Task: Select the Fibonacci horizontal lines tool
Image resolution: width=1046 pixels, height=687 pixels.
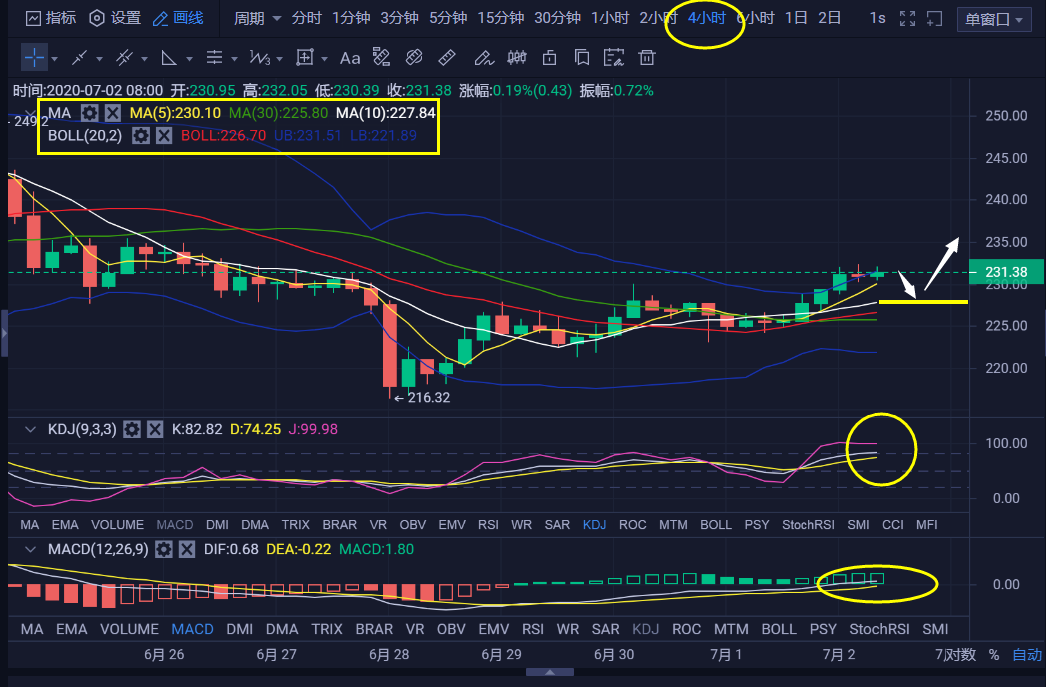Action: (x=214, y=58)
